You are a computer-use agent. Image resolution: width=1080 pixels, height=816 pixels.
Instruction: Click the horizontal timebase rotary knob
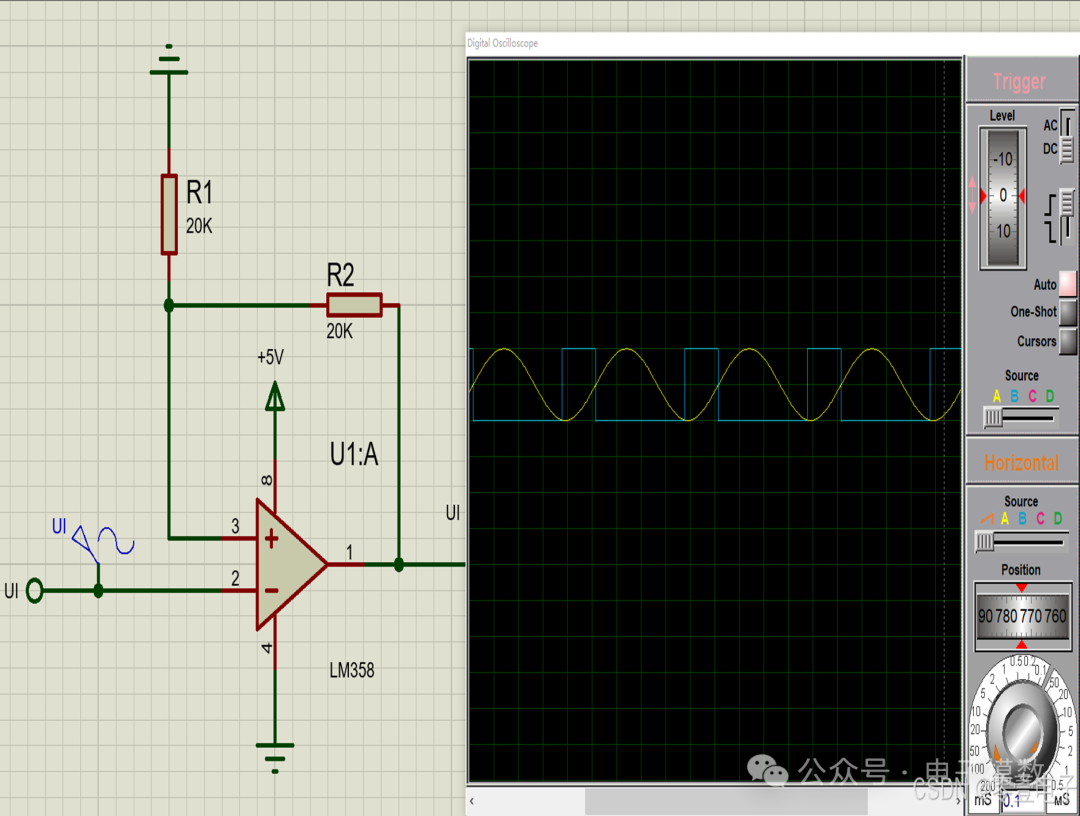pos(1024,733)
